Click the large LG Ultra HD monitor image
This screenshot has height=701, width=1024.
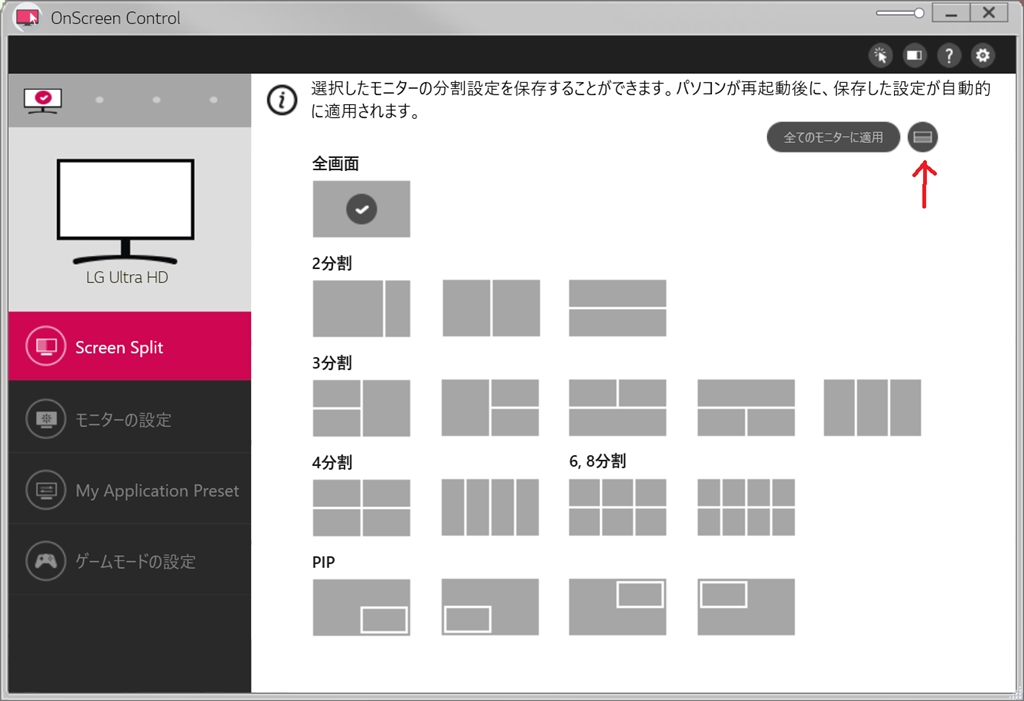[125, 210]
